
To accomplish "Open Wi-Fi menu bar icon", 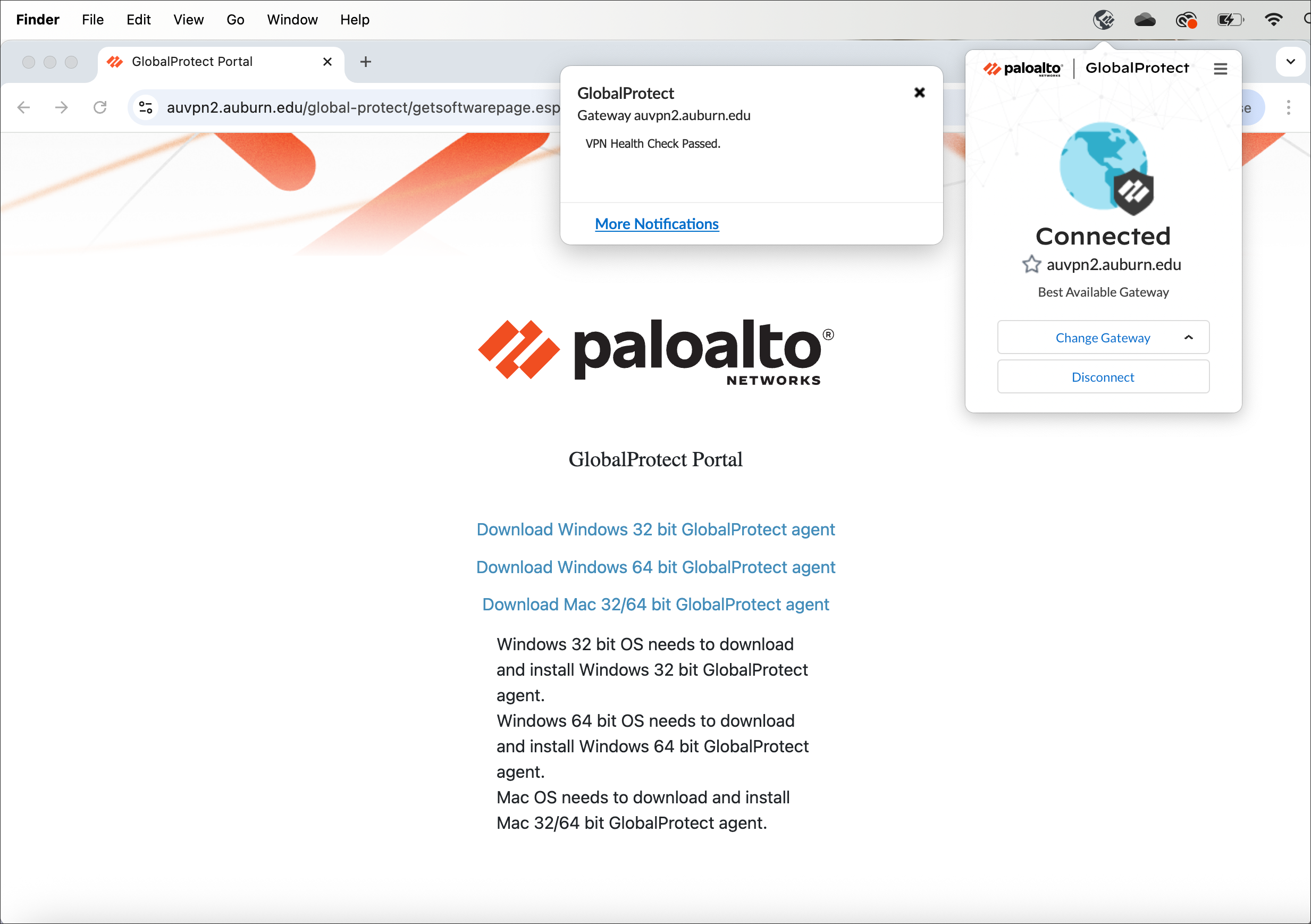I will pyautogui.click(x=1273, y=20).
